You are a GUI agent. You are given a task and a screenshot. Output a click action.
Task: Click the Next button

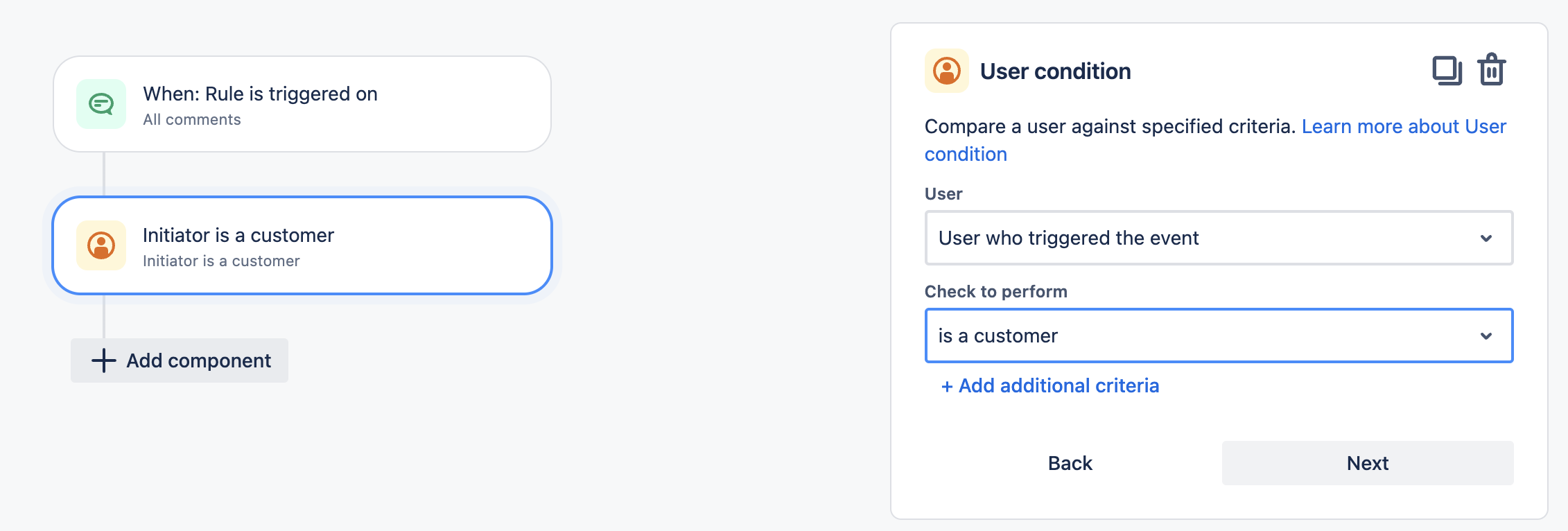click(1367, 463)
